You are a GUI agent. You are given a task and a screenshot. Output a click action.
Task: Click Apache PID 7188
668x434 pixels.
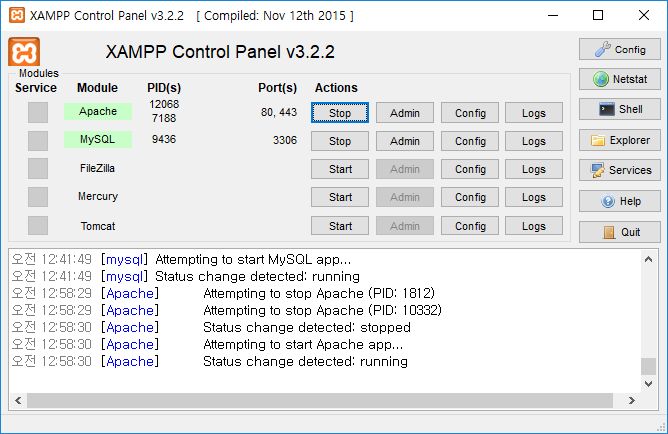tap(164, 118)
